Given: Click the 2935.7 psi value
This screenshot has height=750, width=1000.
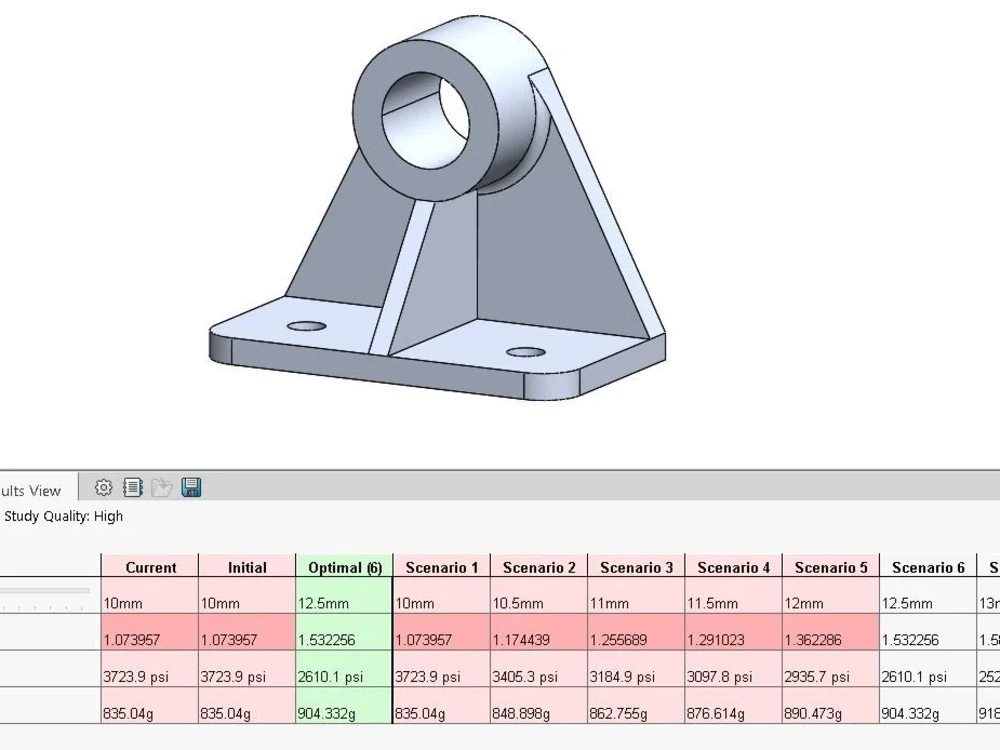Looking at the screenshot, I should coord(830,669).
